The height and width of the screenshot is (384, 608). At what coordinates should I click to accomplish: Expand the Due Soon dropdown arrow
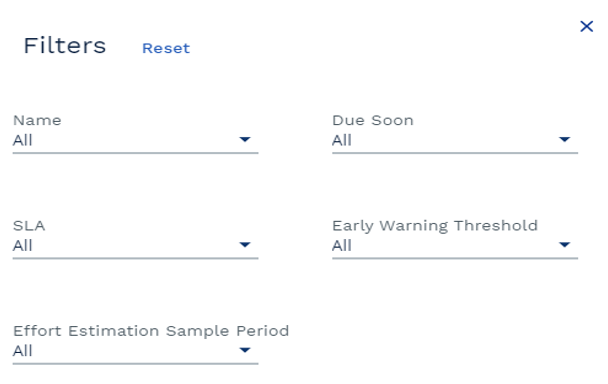[x=564, y=139]
